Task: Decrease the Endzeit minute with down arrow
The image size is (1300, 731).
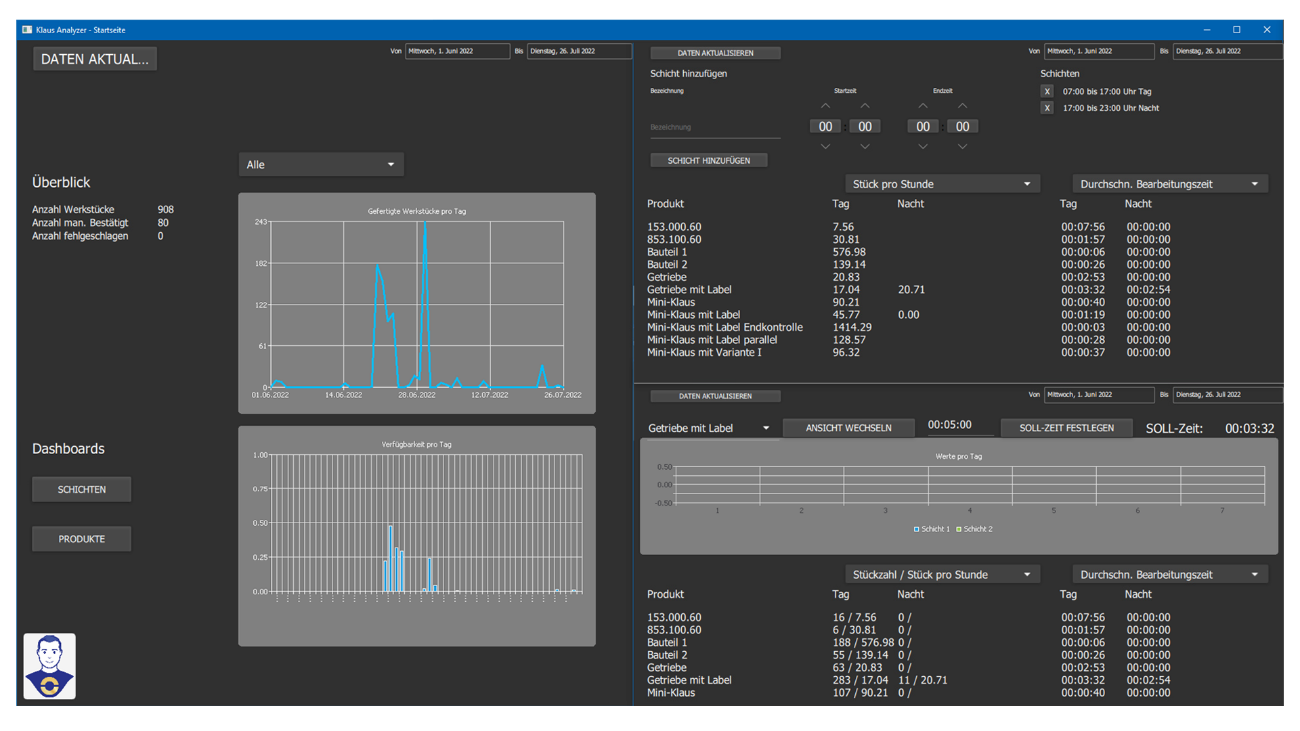Action: 962,147
